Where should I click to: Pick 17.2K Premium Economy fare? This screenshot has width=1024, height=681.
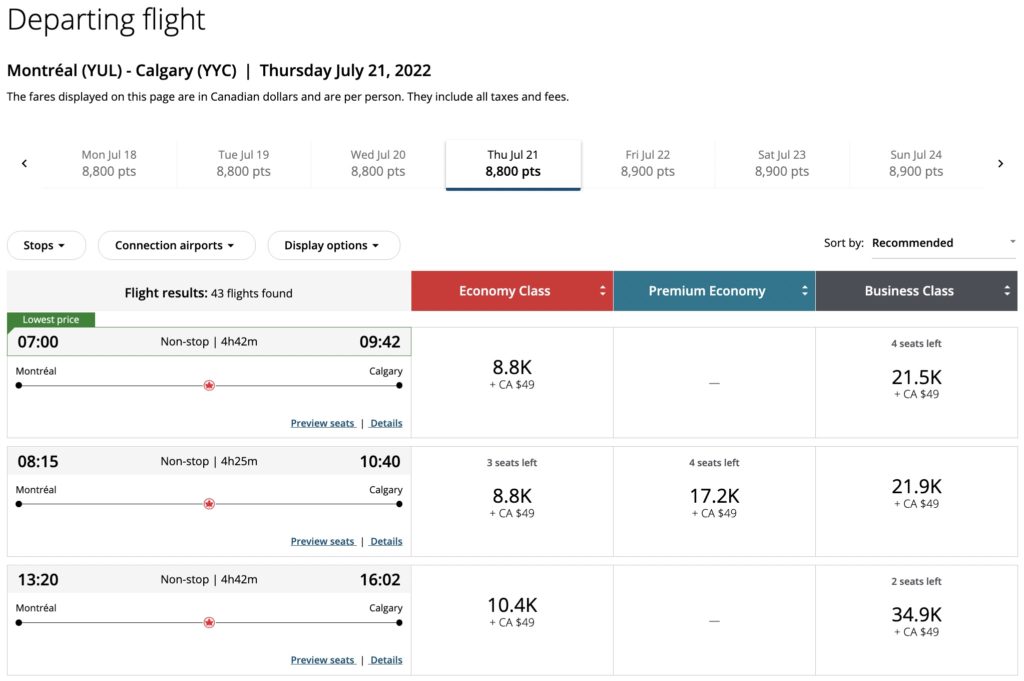click(x=714, y=502)
